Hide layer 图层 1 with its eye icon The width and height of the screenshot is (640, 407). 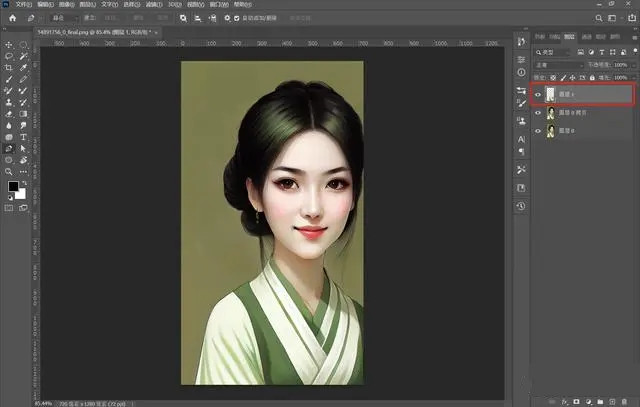(x=538, y=95)
